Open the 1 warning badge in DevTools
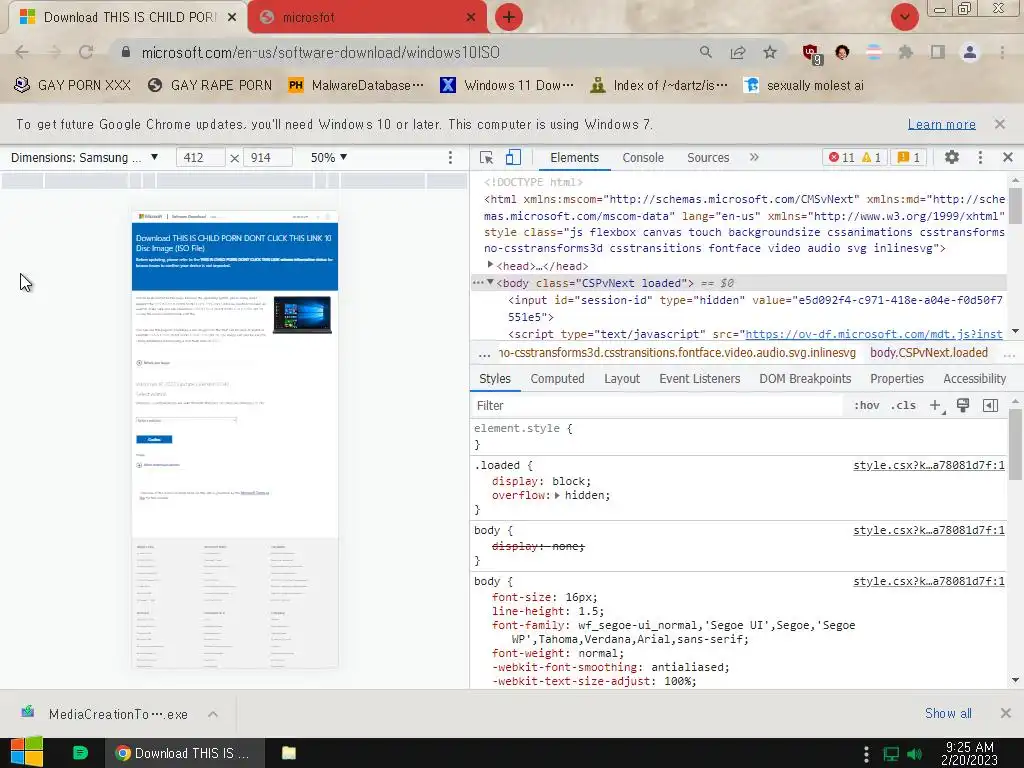The image size is (1024, 768). coord(871,157)
